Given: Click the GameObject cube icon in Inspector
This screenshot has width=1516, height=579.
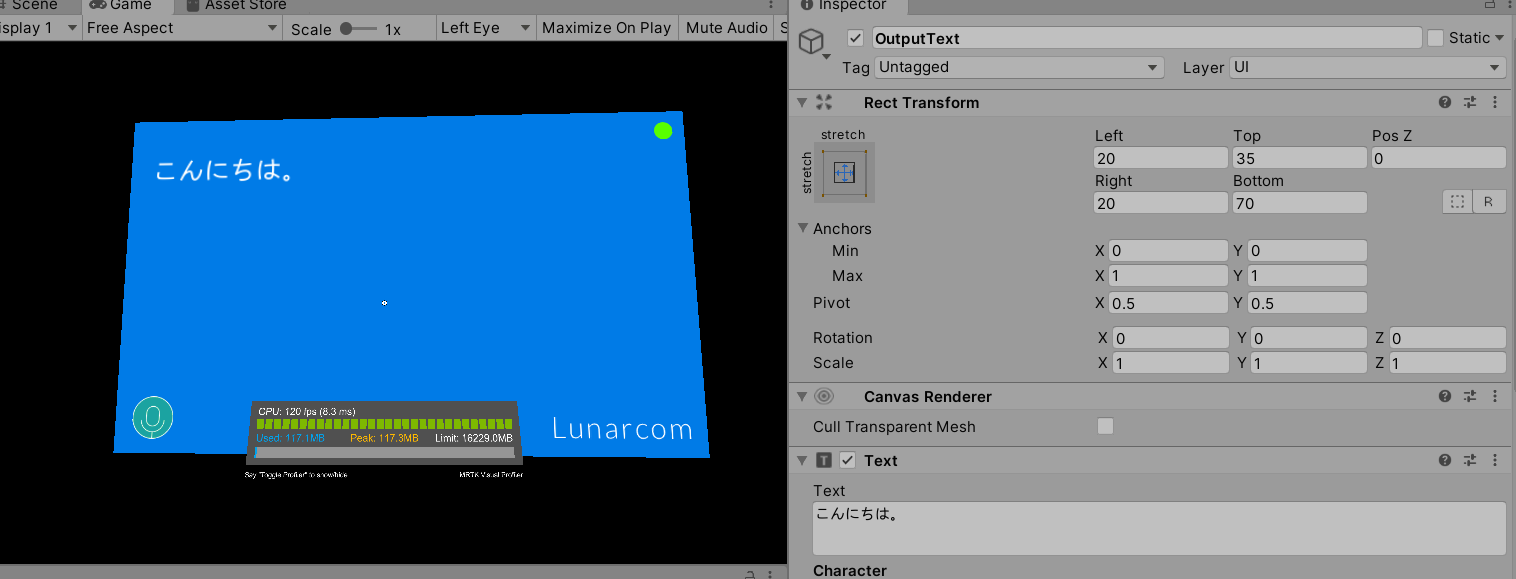Looking at the screenshot, I should click(811, 42).
